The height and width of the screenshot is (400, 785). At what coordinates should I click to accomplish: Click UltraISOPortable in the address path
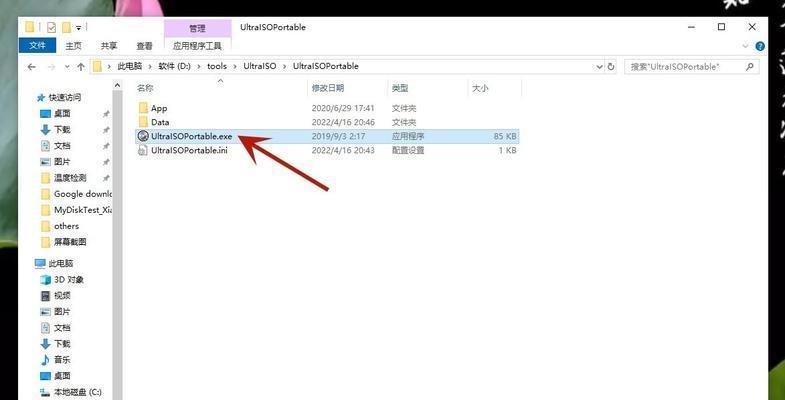click(x=325, y=66)
